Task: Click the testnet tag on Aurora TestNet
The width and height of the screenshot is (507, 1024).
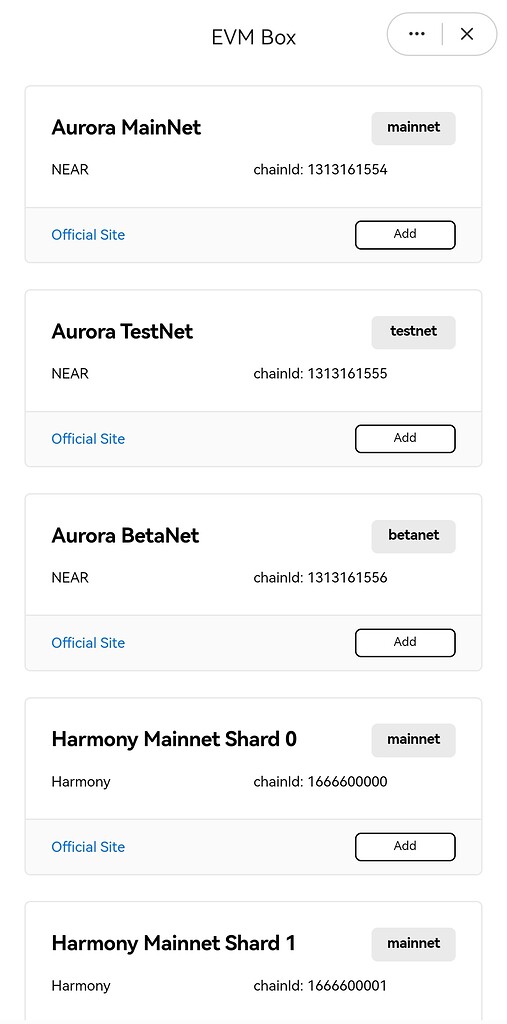Action: click(414, 332)
